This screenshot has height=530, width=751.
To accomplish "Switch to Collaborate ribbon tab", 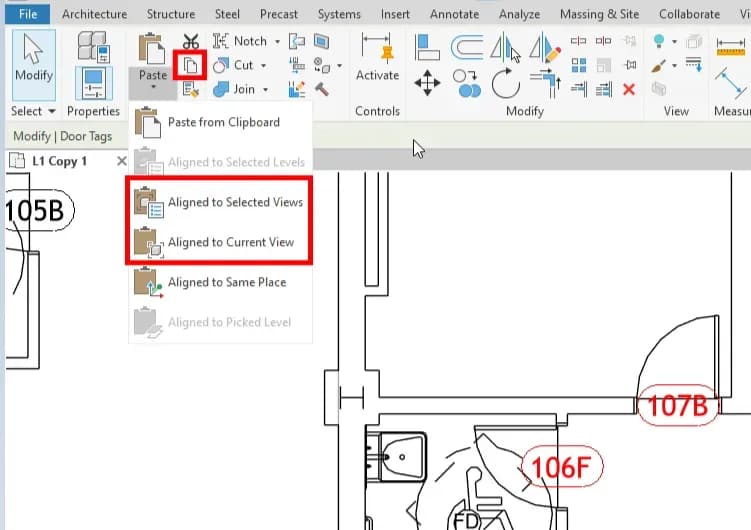I will click(689, 14).
